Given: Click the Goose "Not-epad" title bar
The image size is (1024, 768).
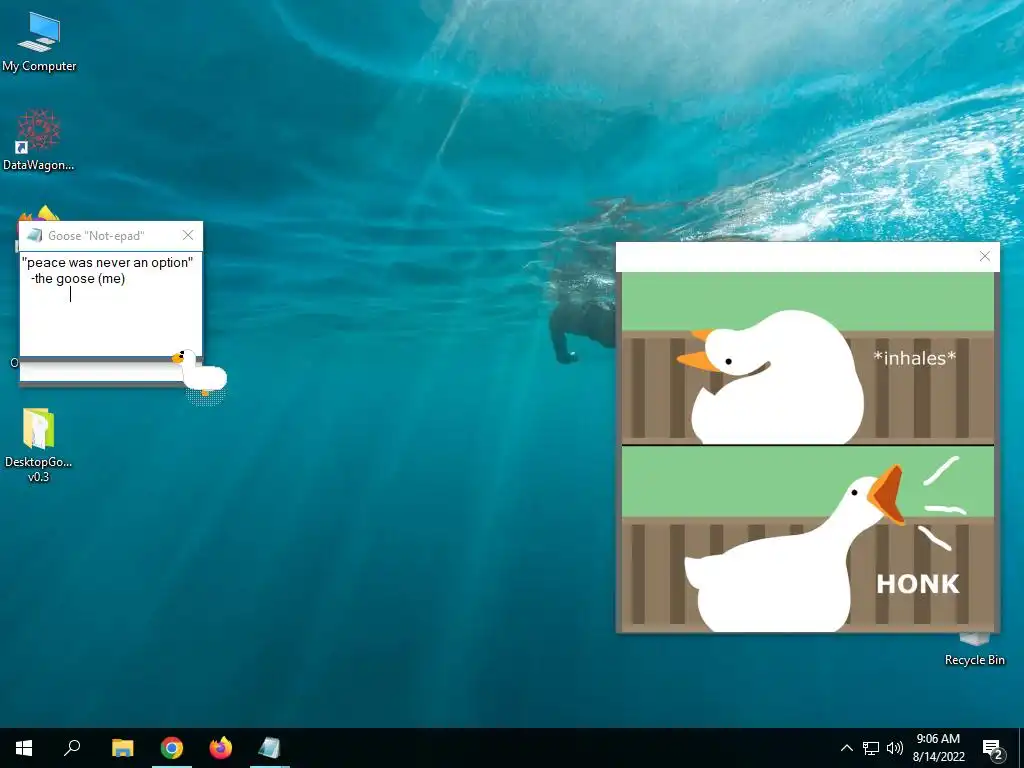Looking at the screenshot, I should click(110, 236).
